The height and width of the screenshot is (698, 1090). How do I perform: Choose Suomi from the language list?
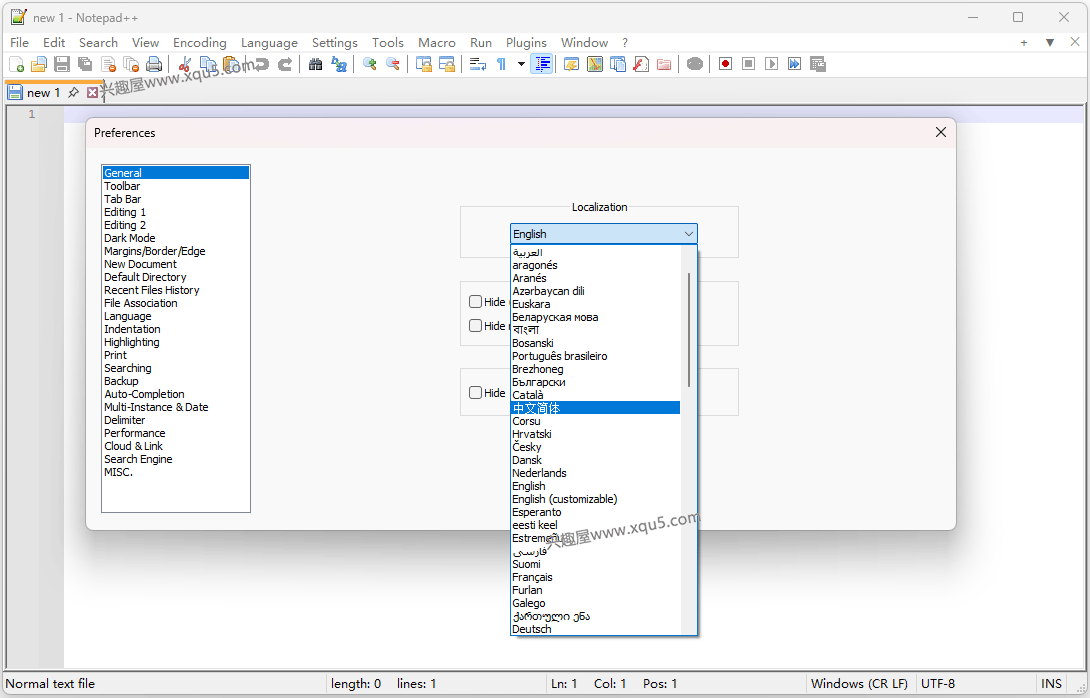[595, 564]
